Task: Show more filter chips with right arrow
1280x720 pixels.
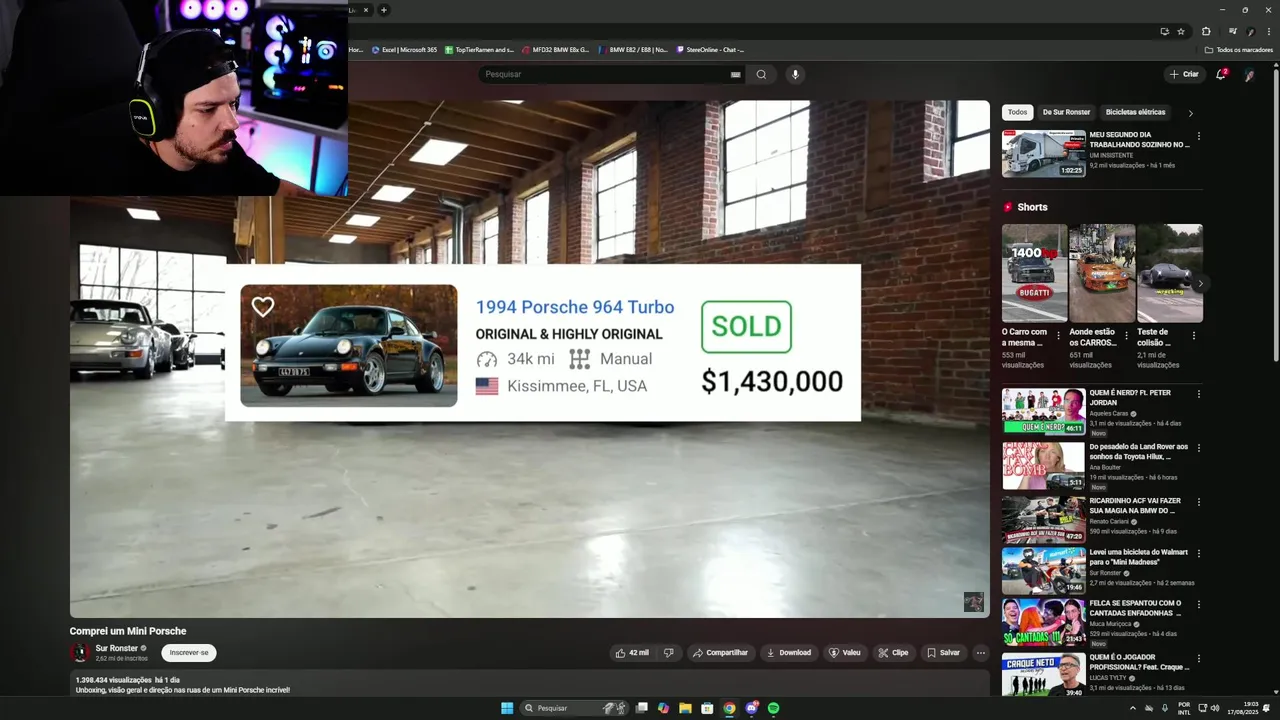Action: (1190, 113)
